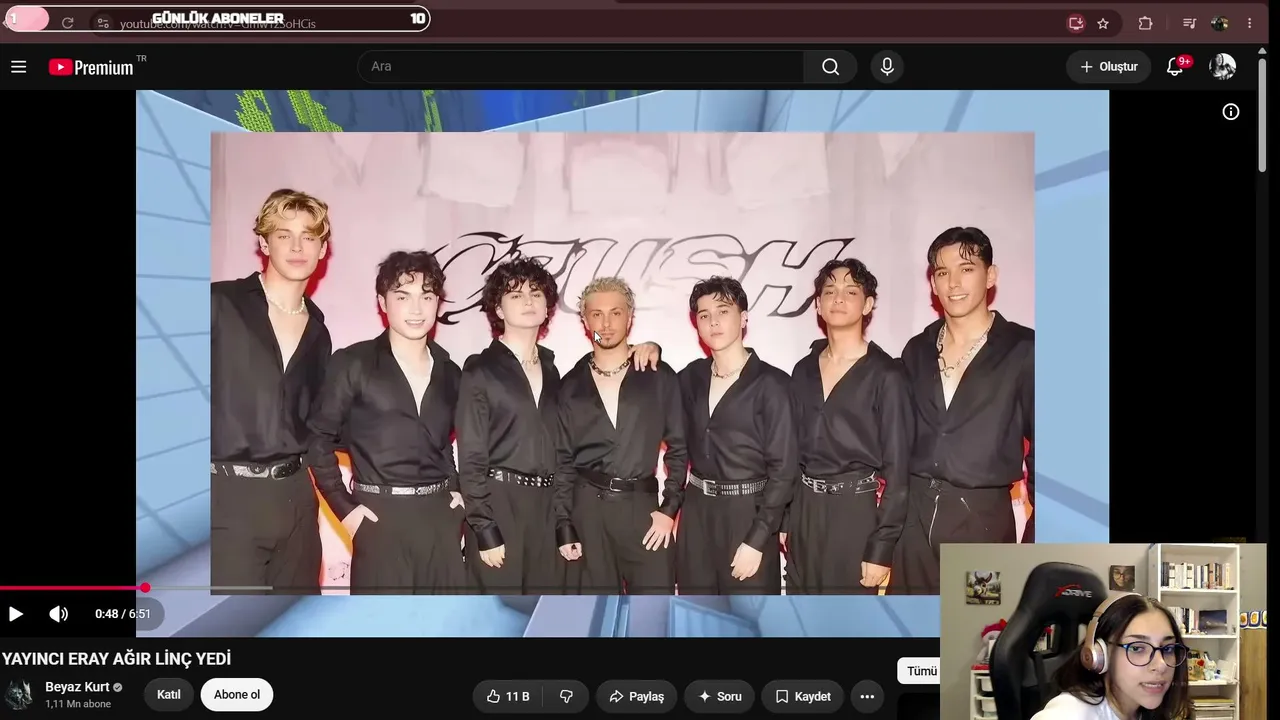This screenshot has height=720, width=1280.
Task: Open the browser three-dot menu
Action: click(1250, 23)
